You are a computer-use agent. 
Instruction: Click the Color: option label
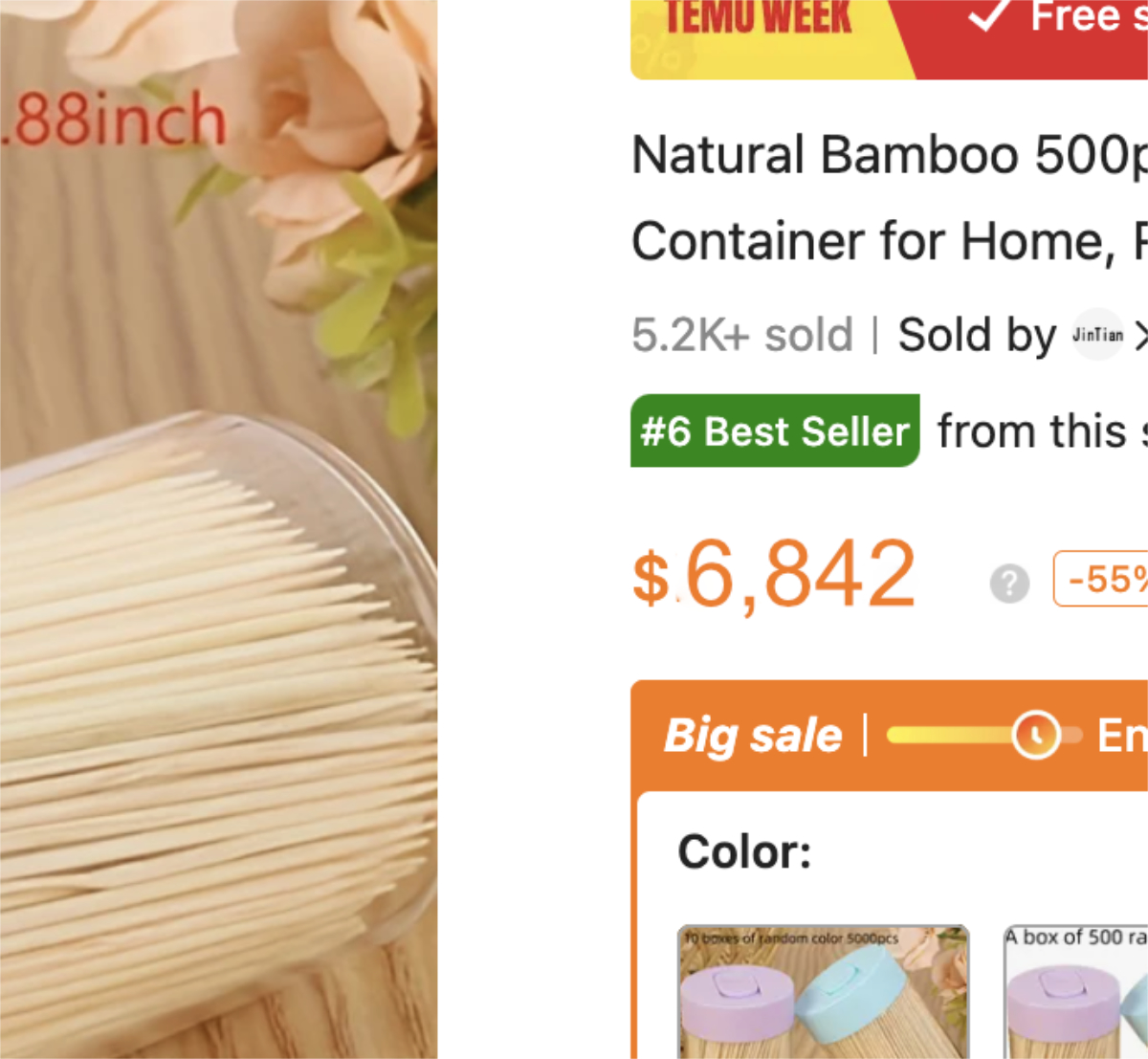click(x=744, y=851)
